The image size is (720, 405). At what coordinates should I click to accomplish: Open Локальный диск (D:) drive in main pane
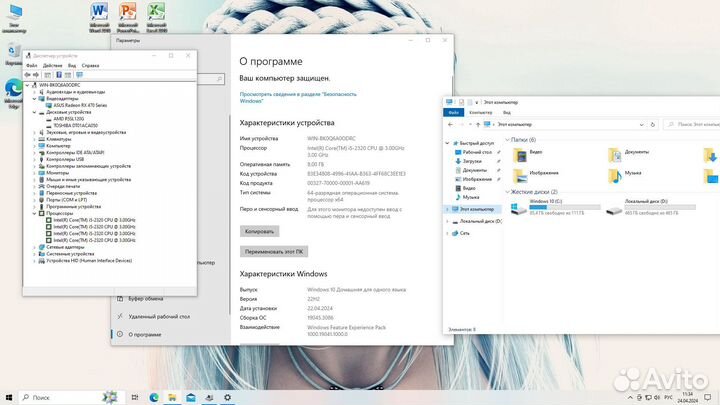651,208
